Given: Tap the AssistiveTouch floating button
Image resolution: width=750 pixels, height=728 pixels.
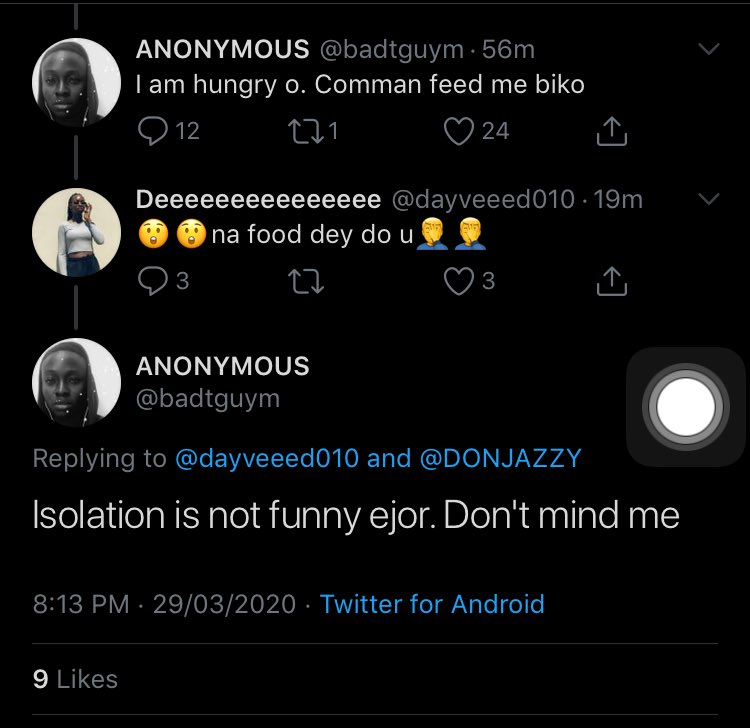Looking at the screenshot, I should pyautogui.click(x=686, y=406).
